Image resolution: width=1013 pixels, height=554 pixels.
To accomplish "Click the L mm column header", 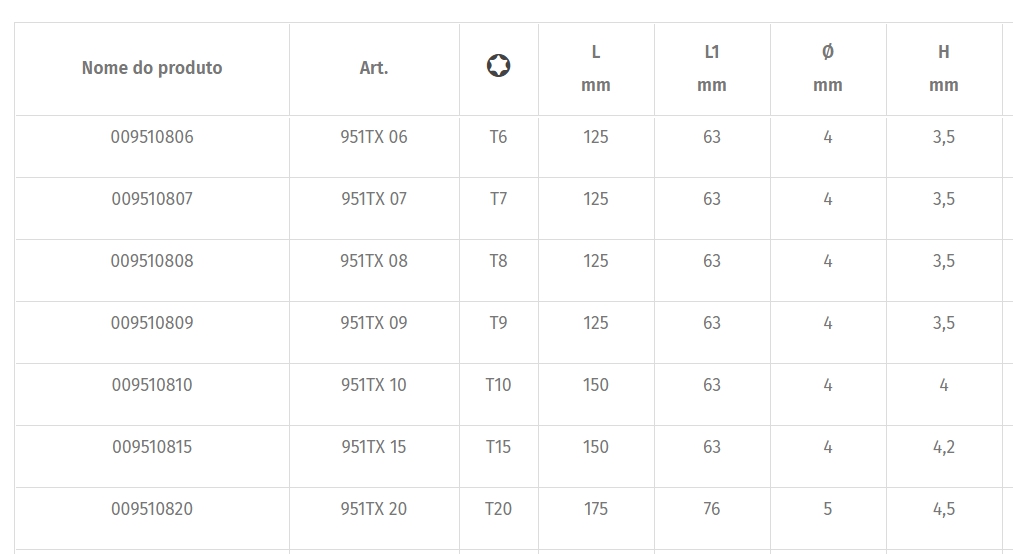I will pyautogui.click(x=596, y=68).
